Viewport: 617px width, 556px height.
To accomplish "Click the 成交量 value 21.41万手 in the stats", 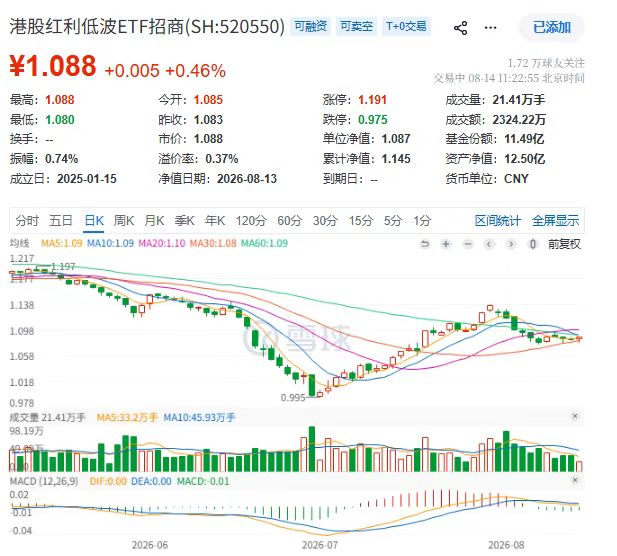I will (x=519, y=100).
